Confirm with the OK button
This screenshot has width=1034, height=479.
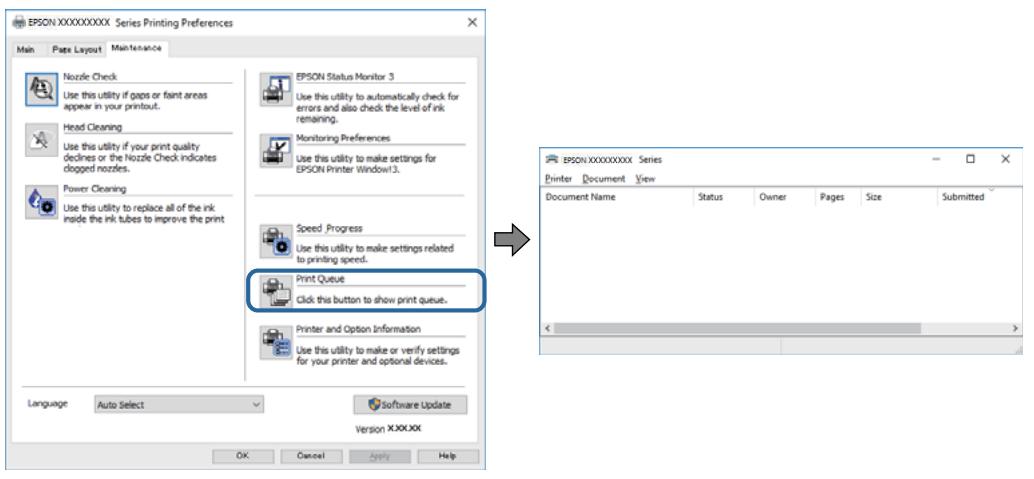click(x=242, y=456)
